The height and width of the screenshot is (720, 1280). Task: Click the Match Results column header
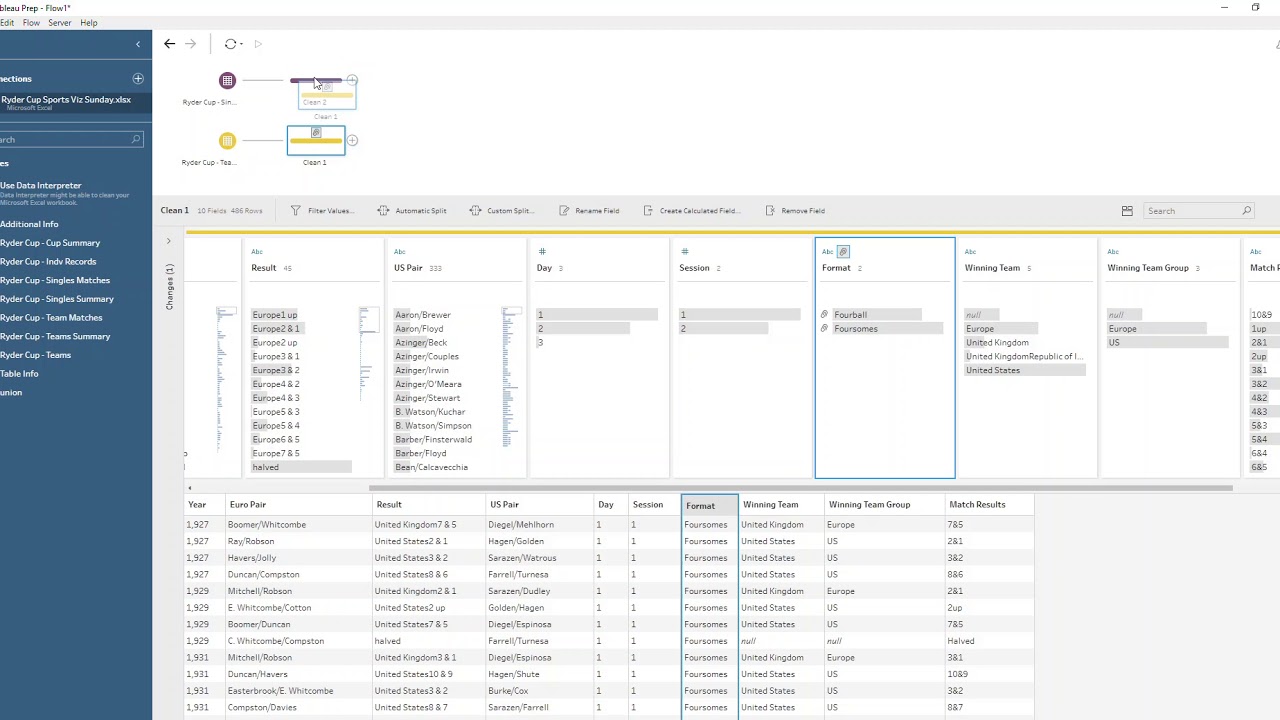[988, 505]
